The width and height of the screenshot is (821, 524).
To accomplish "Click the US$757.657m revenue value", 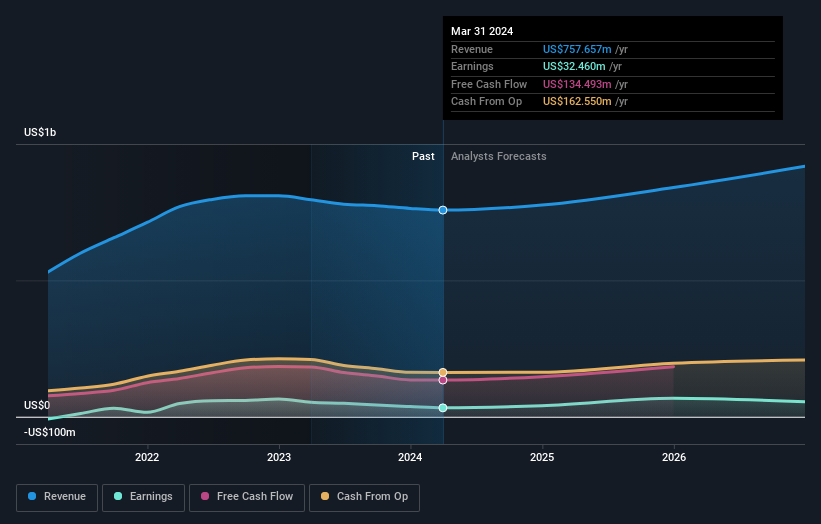I will [x=577, y=49].
